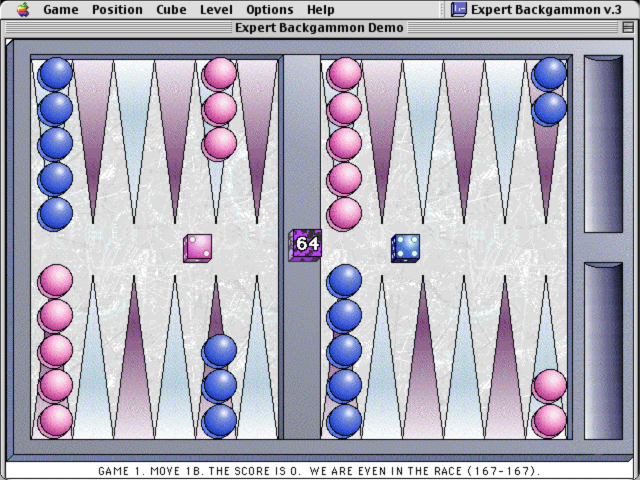Select the upper pink checker in the bottom-right pair

coord(549,386)
